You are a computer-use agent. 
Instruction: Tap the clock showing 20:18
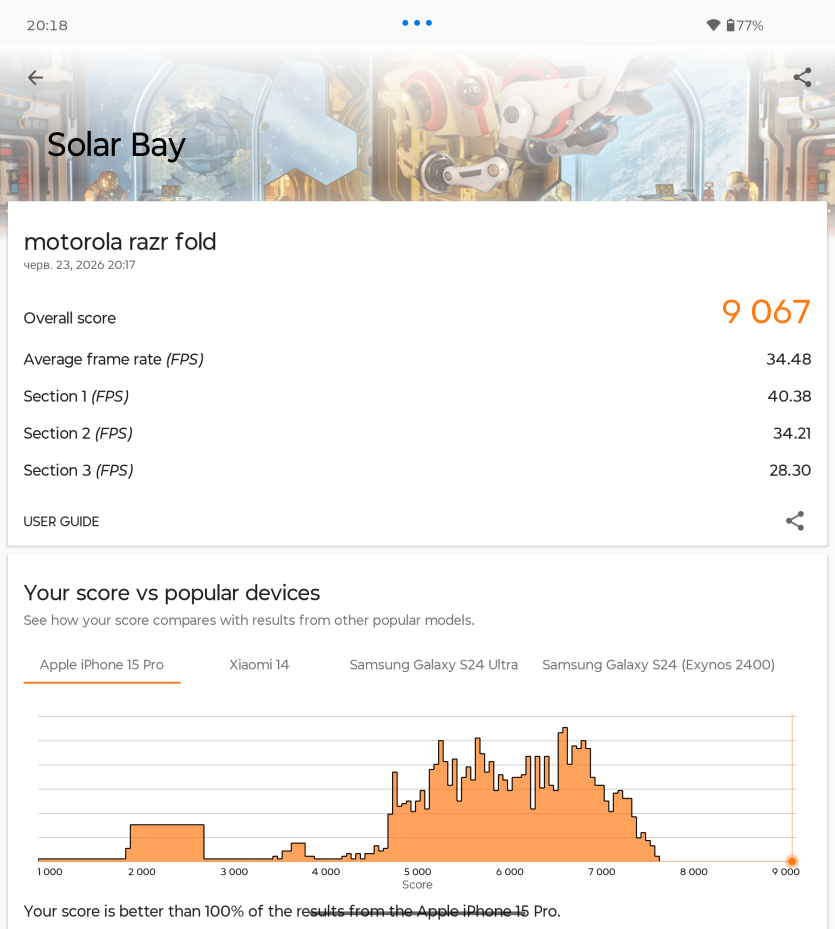coord(47,25)
